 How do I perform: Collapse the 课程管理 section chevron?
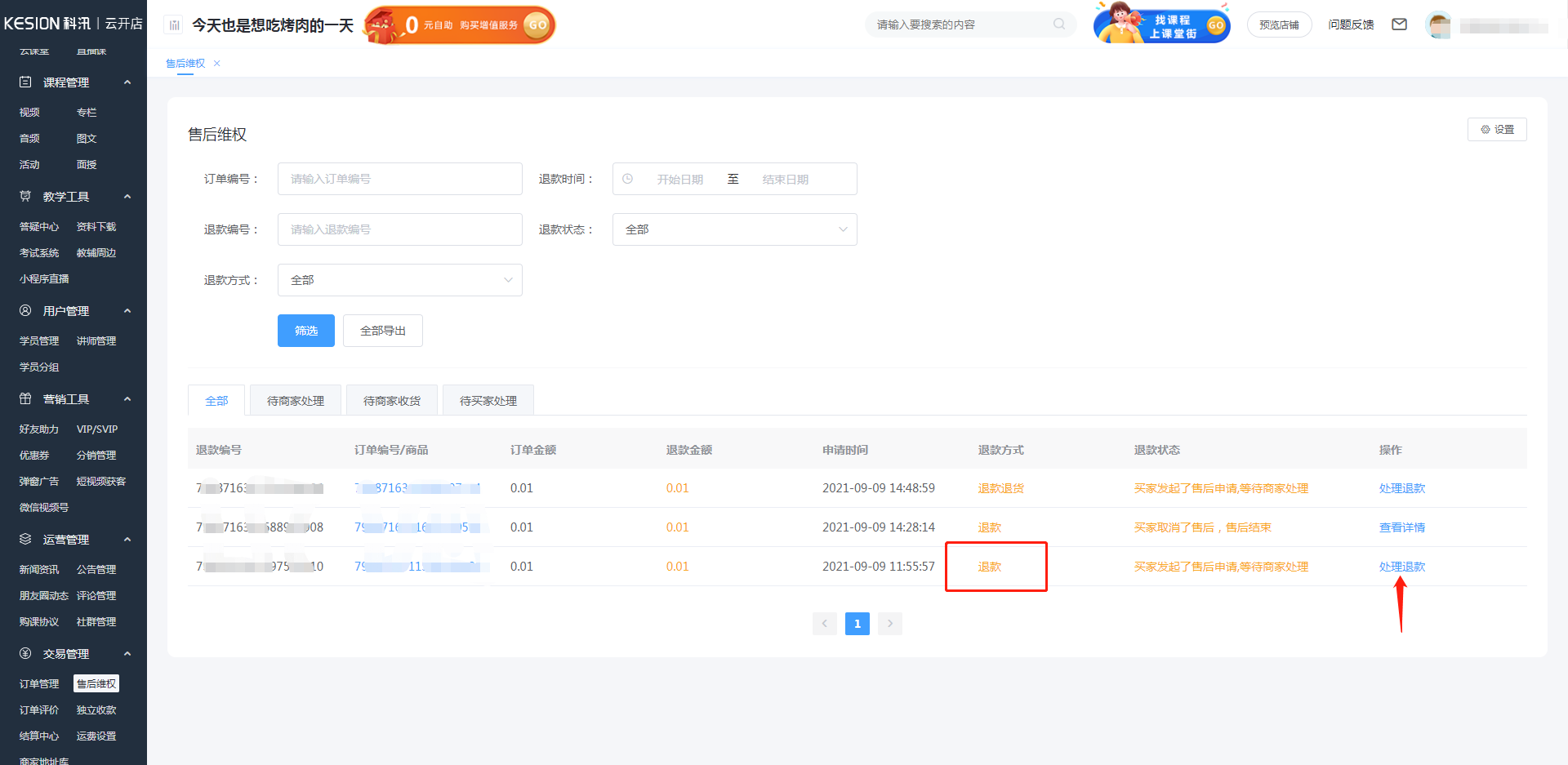point(127,82)
